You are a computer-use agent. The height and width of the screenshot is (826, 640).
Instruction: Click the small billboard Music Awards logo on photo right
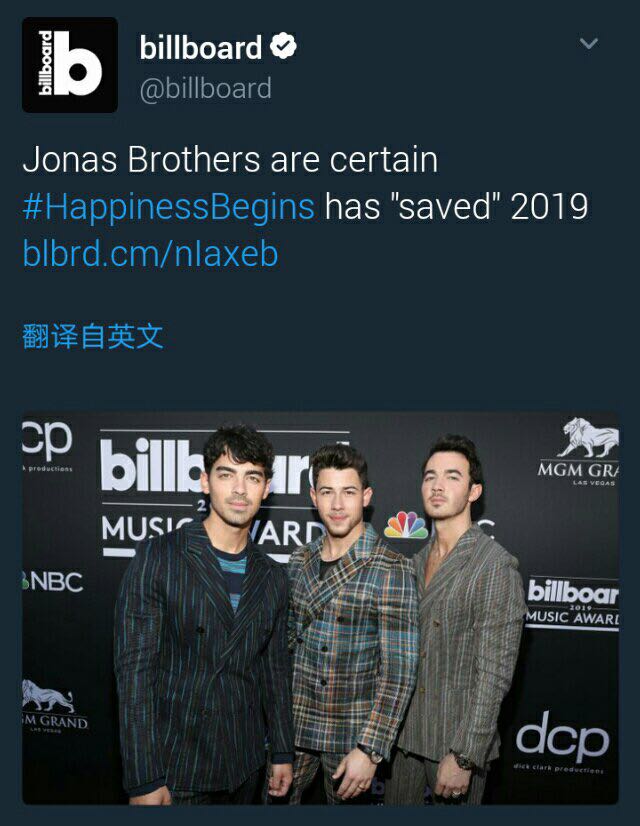tap(573, 602)
